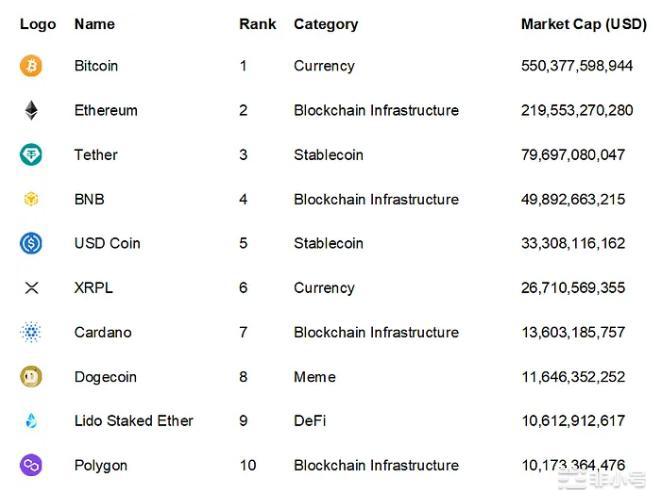The width and height of the screenshot is (654, 498).
Task: Select the Lido Staked Ether name
Action: tap(134, 421)
